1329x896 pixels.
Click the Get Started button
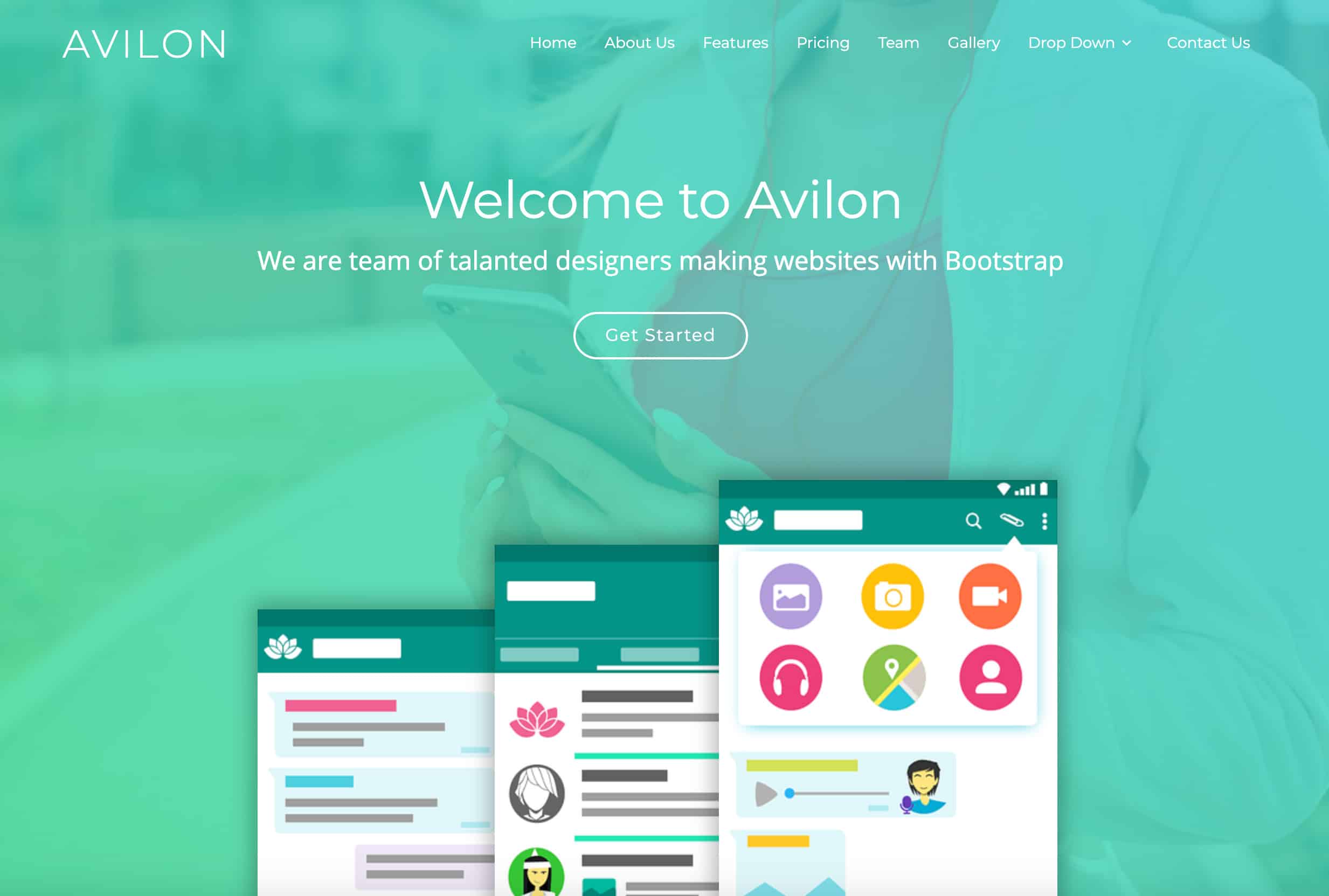(660, 335)
